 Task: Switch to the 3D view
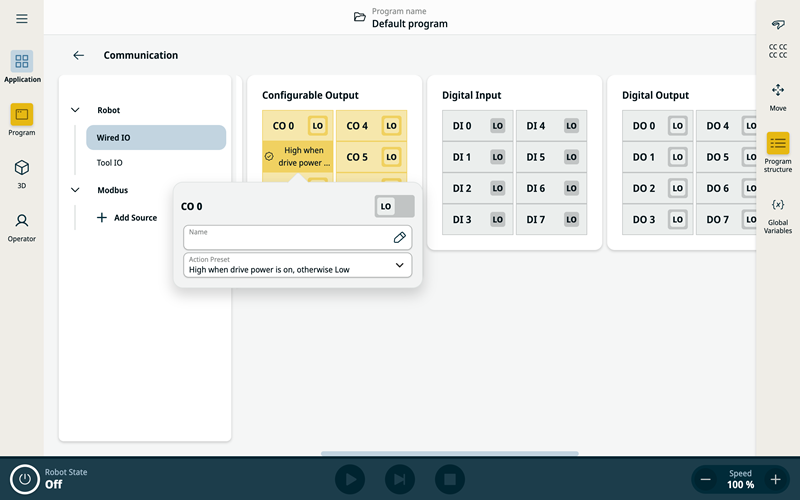(x=22, y=173)
